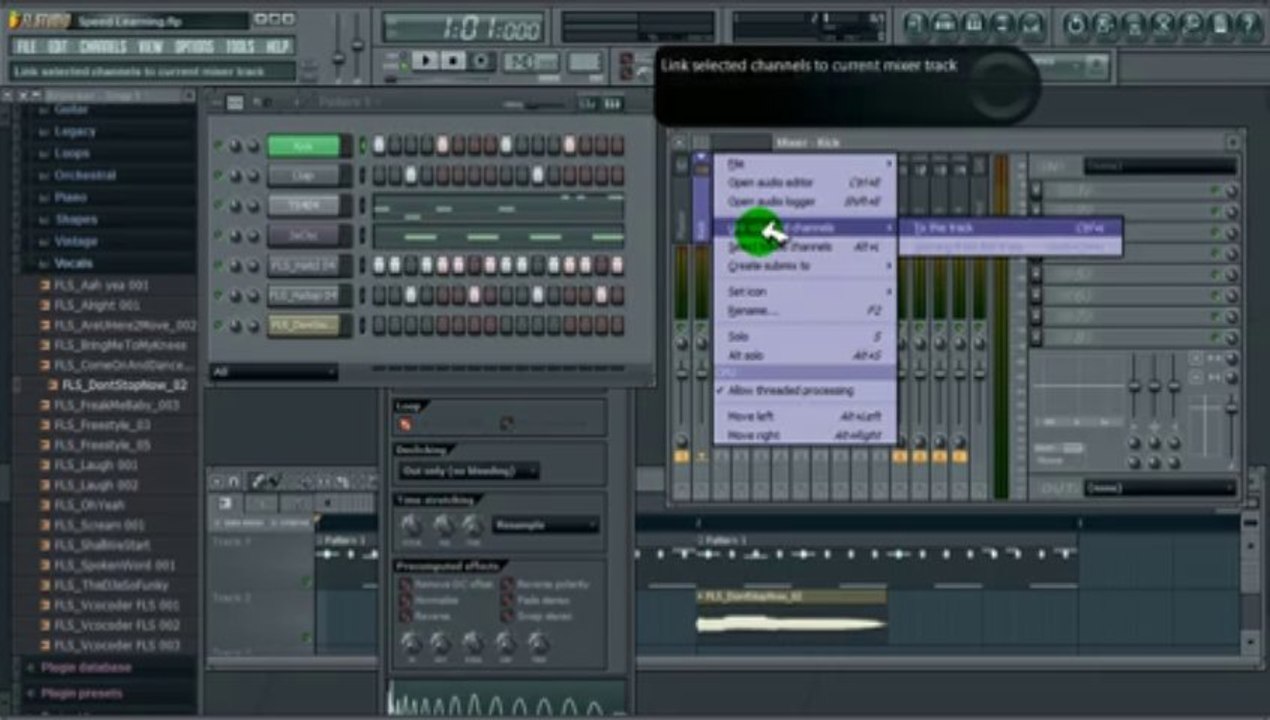Viewport: 1270px width, 720px height.
Task: Collapse the Vocals folder in browser
Action: (72, 263)
